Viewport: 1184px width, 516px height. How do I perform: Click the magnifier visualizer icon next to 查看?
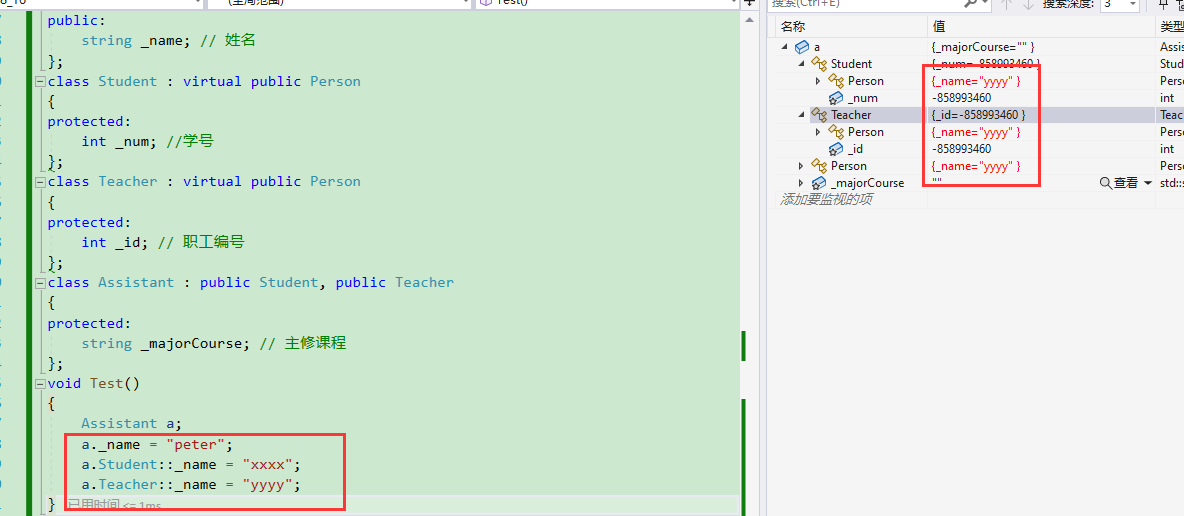pos(1105,183)
